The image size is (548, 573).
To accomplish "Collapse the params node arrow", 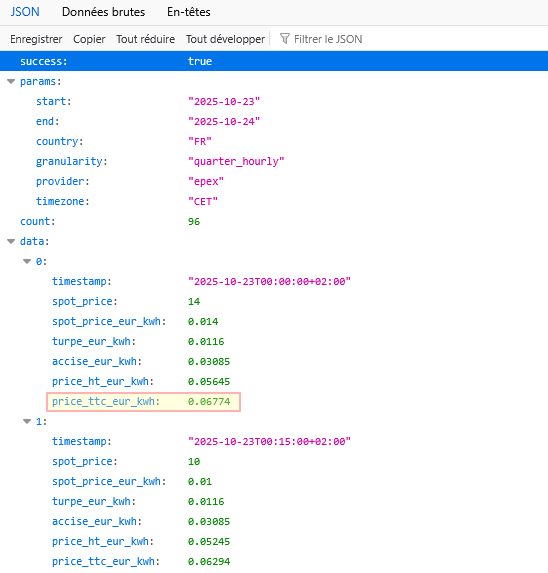I will [x=11, y=81].
